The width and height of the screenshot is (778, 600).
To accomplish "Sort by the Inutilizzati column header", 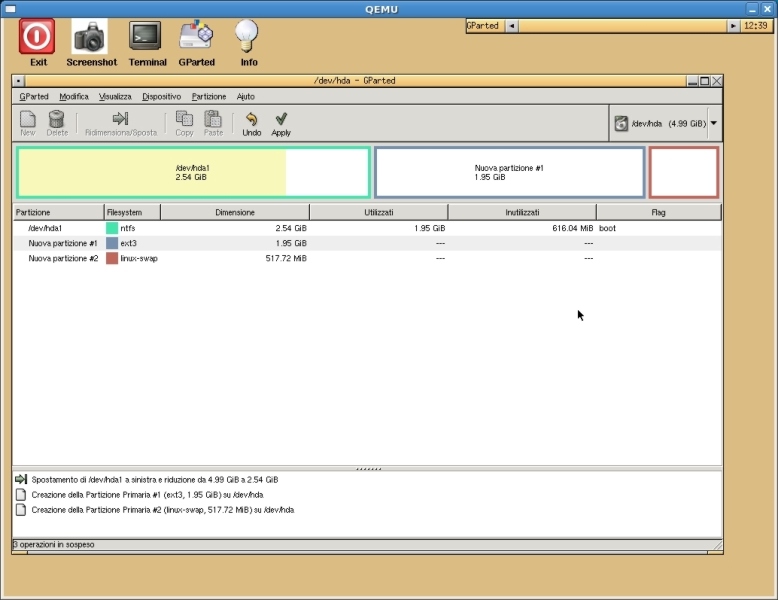I will point(522,212).
